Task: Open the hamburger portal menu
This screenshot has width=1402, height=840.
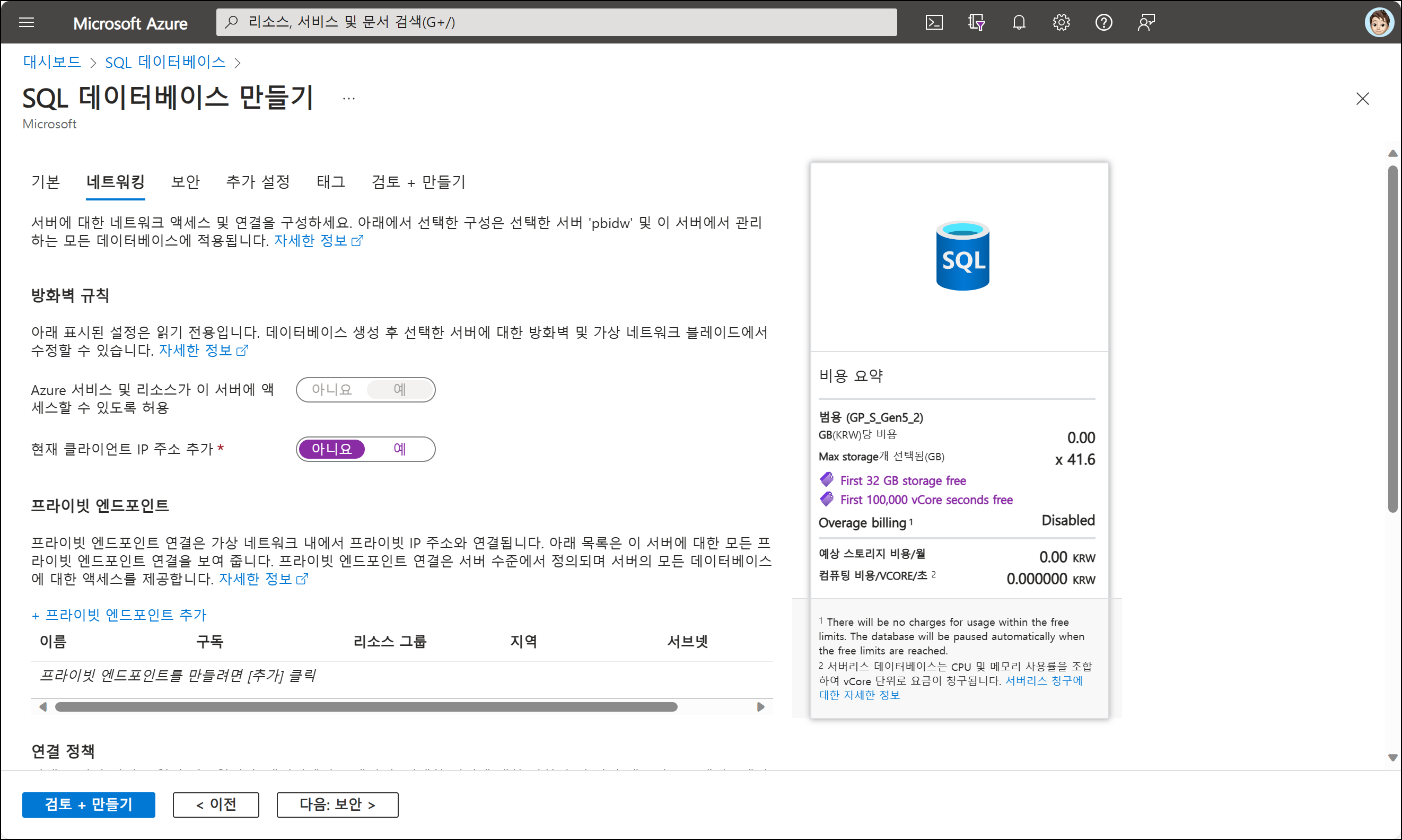Action: (x=27, y=23)
